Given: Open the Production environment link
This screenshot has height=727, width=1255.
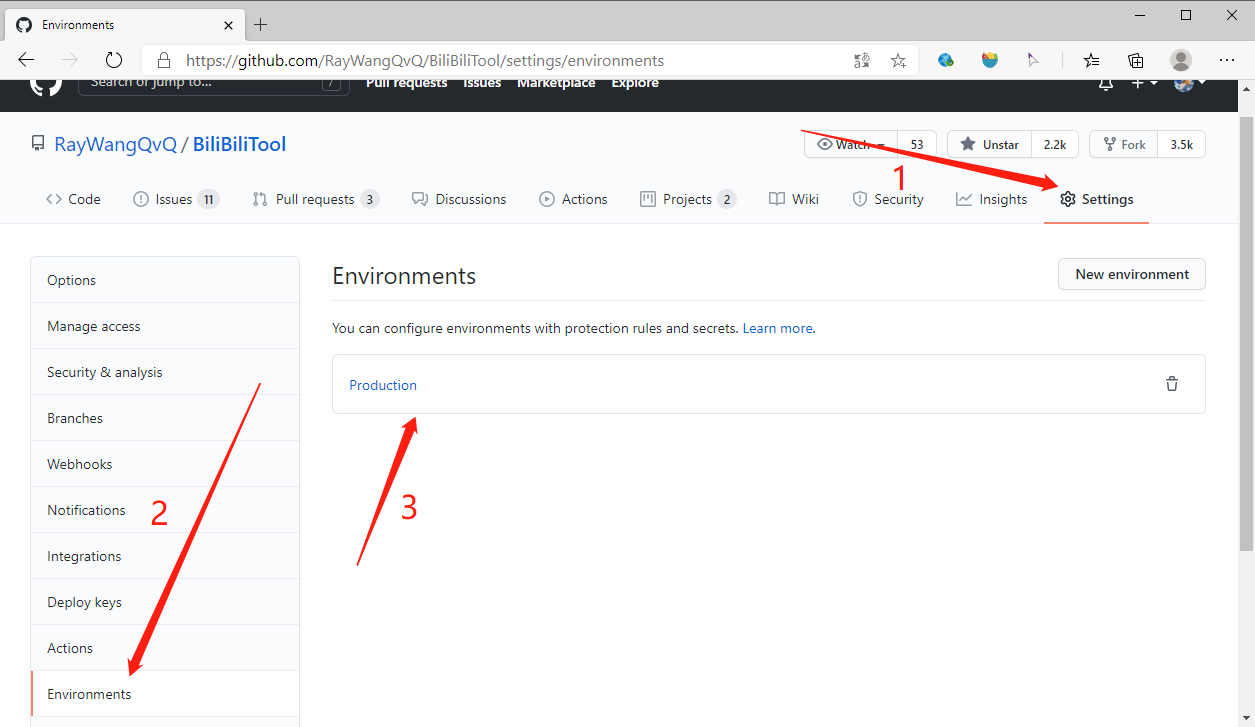Looking at the screenshot, I should pos(383,385).
